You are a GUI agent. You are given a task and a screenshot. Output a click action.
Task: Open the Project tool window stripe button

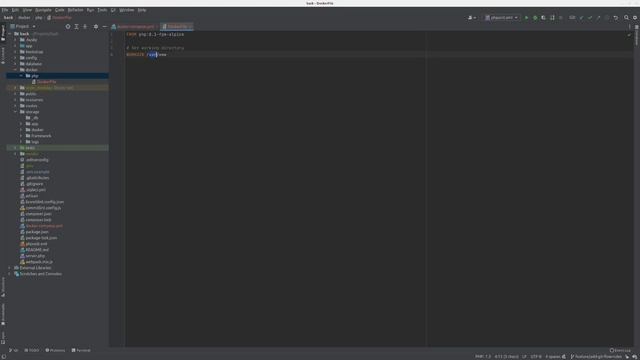3,33
